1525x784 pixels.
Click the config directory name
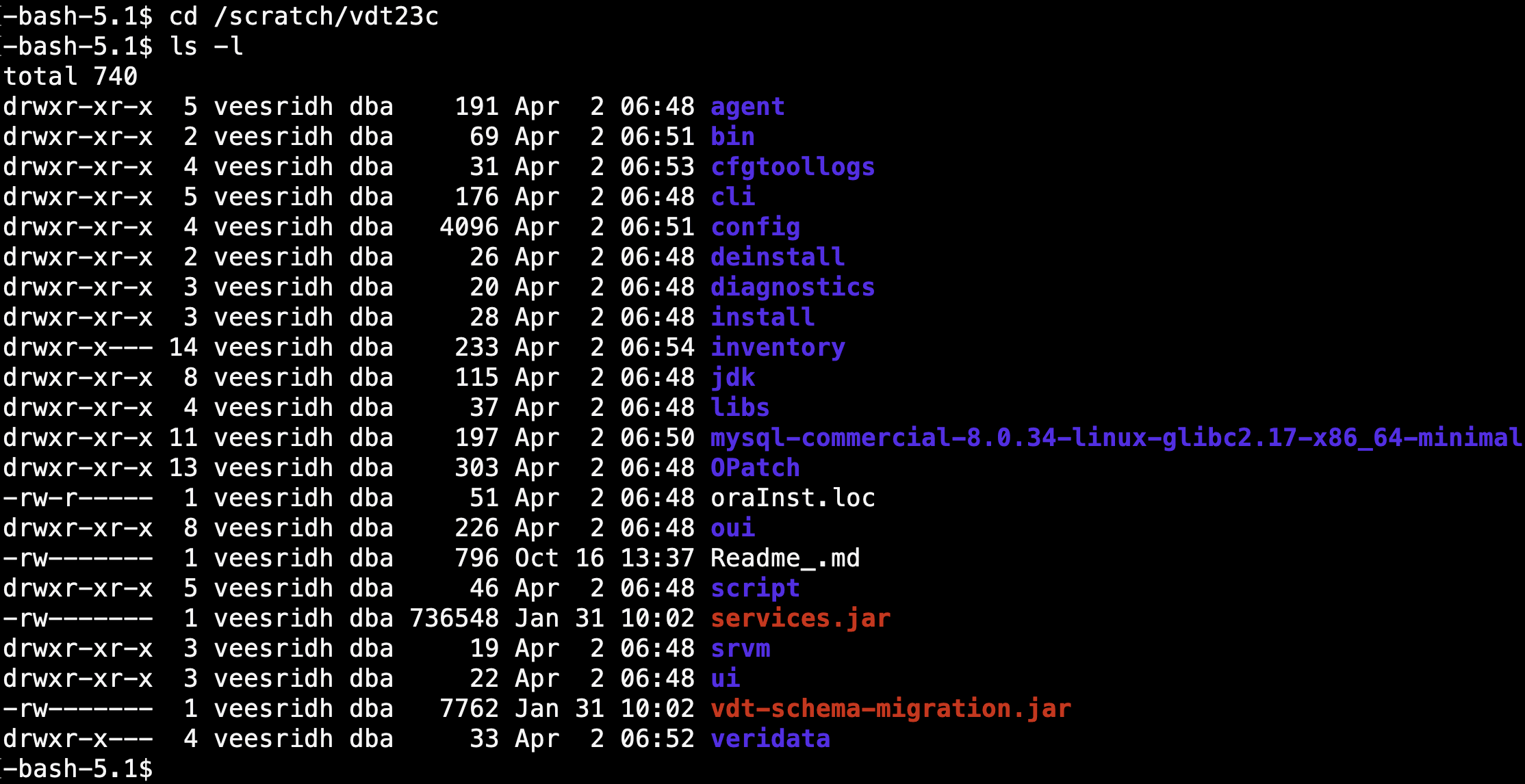[755, 228]
